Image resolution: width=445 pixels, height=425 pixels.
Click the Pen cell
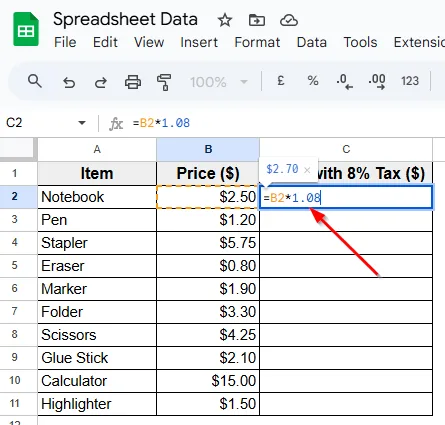97,220
